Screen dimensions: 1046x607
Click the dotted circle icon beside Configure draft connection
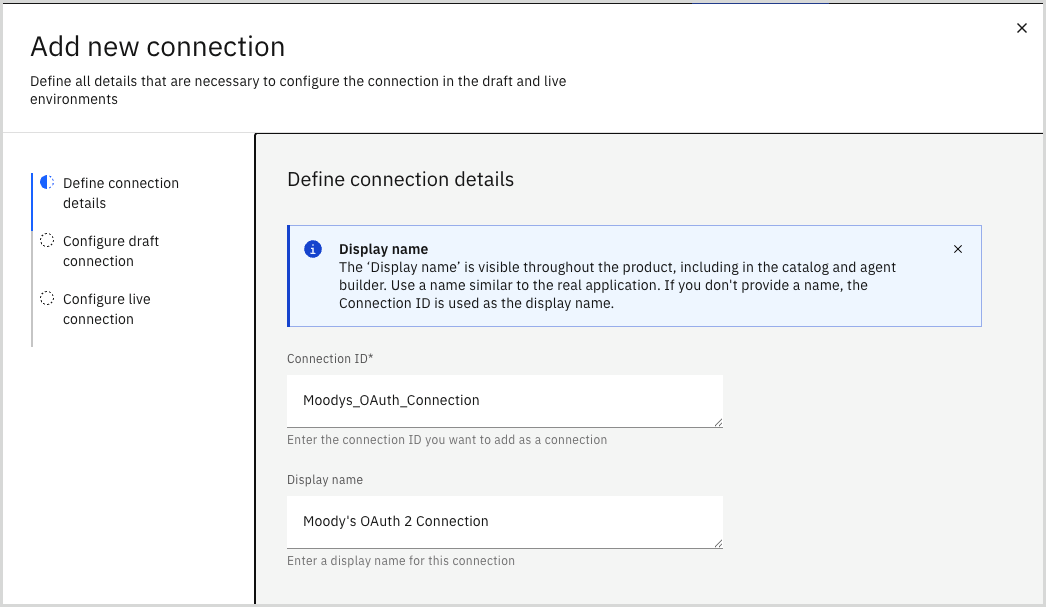coord(47,240)
